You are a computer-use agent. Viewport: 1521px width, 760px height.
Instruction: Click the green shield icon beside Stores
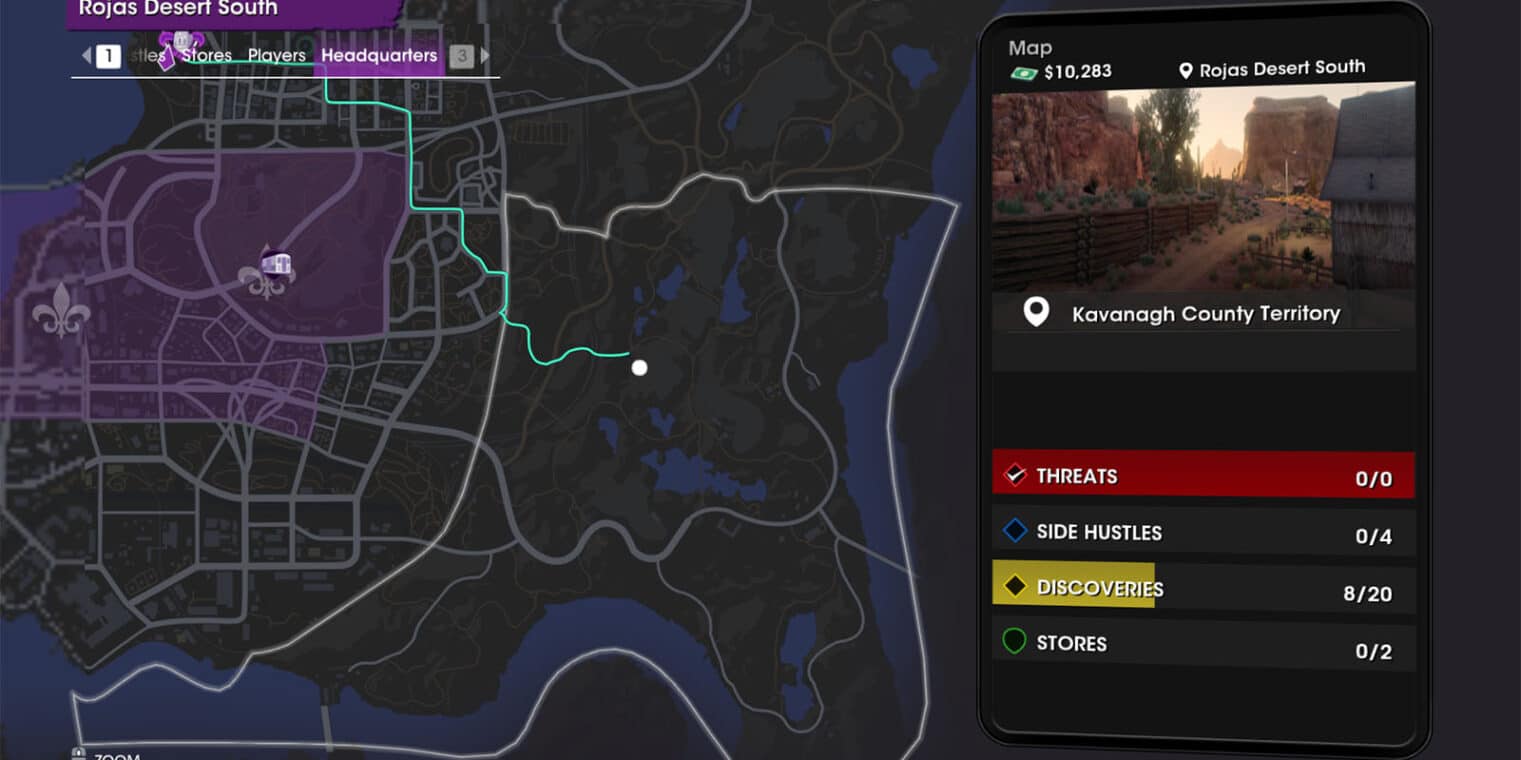point(1014,641)
